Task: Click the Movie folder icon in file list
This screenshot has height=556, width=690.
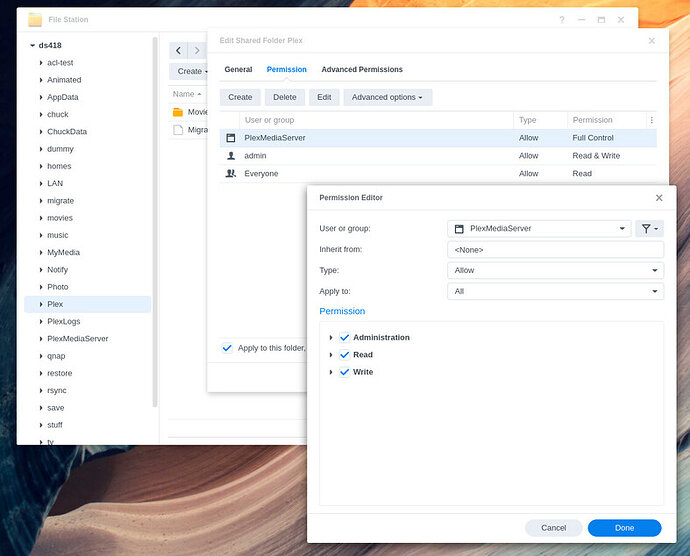Action: pyautogui.click(x=178, y=112)
